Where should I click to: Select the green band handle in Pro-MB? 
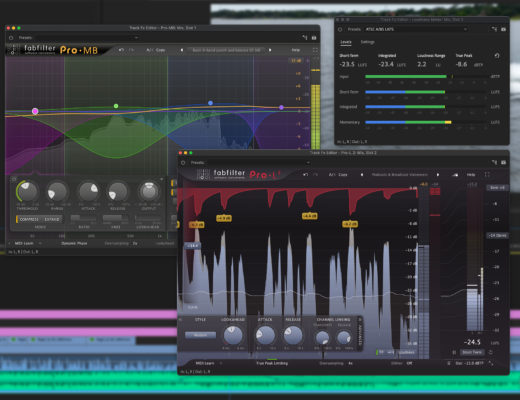point(116,106)
